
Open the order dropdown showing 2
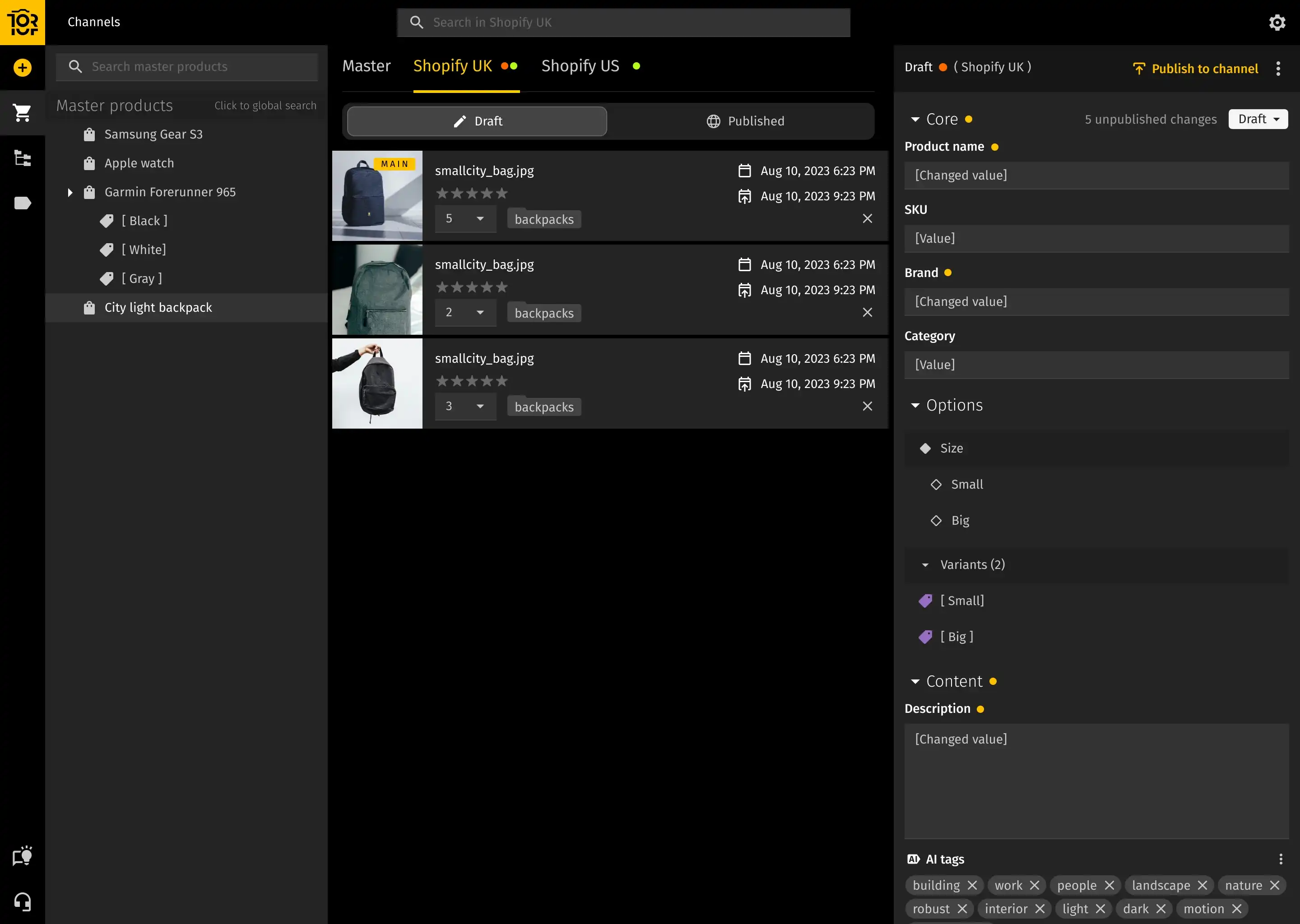465,312
